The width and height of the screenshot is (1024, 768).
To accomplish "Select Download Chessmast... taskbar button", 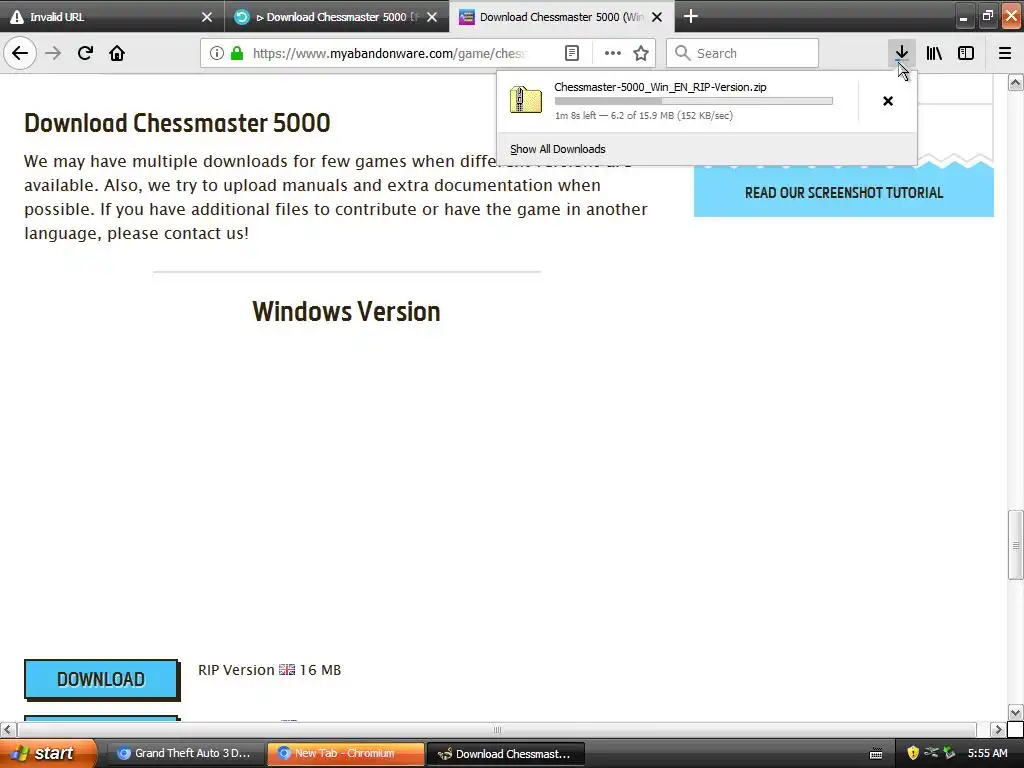I will (505, 754).
